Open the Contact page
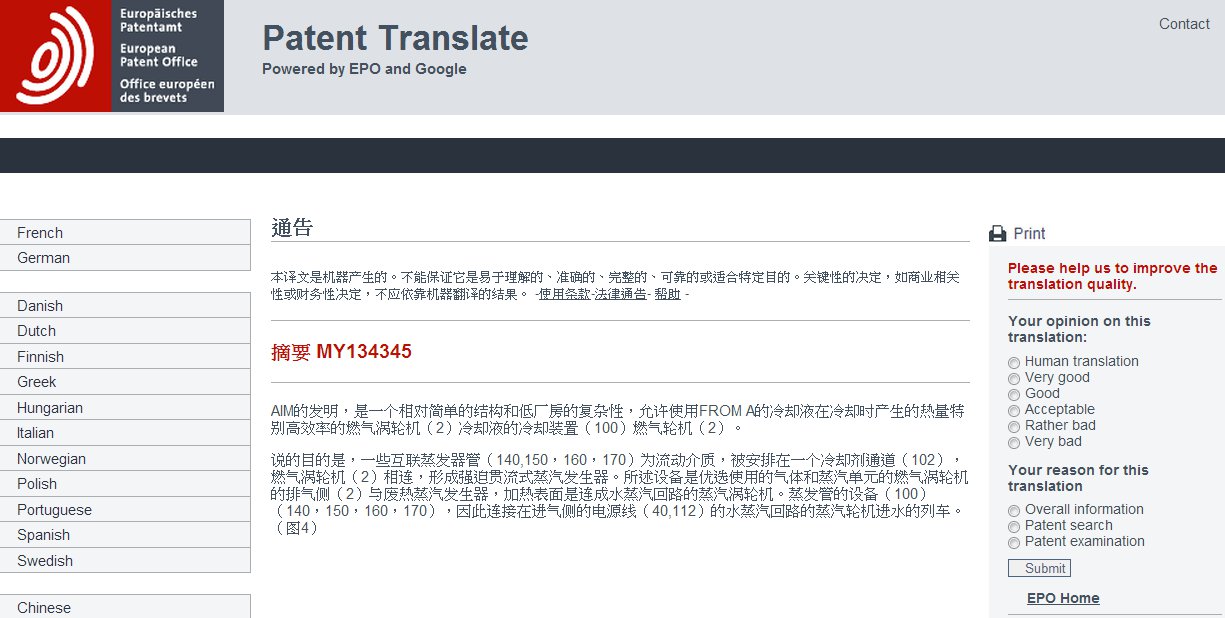 pyautogui.click(x=1183, y=24)
